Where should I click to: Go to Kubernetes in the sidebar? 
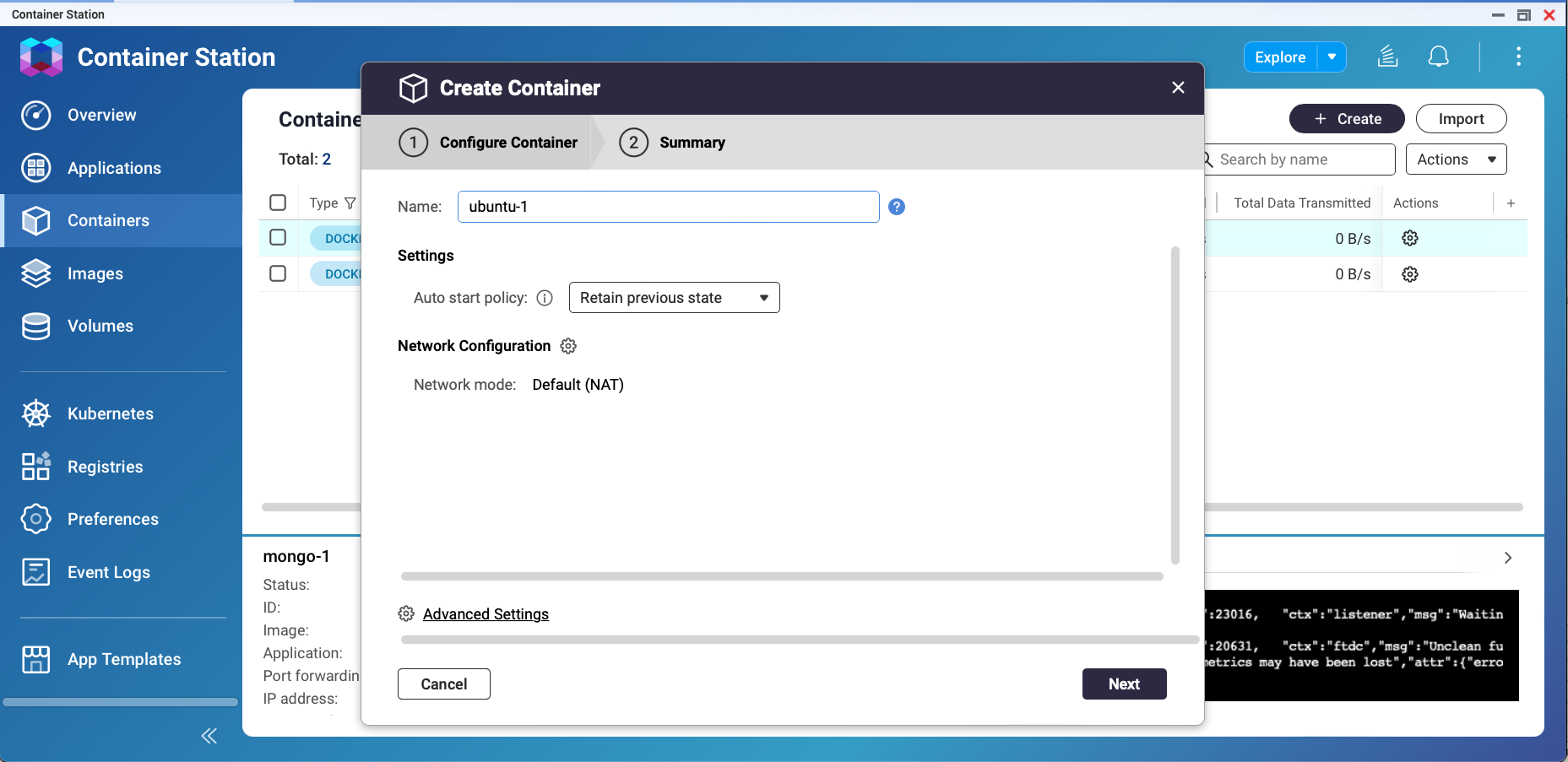[x=110, y=413]
